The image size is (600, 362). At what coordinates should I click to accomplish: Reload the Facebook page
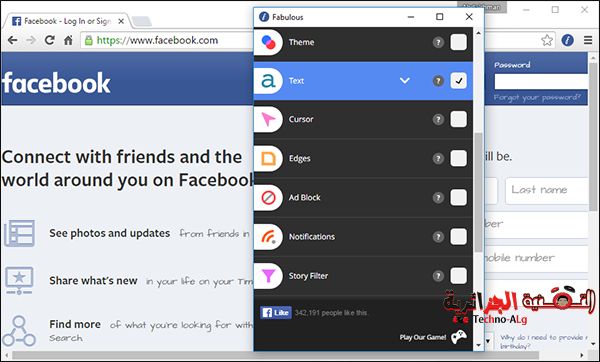pos(50,40)
